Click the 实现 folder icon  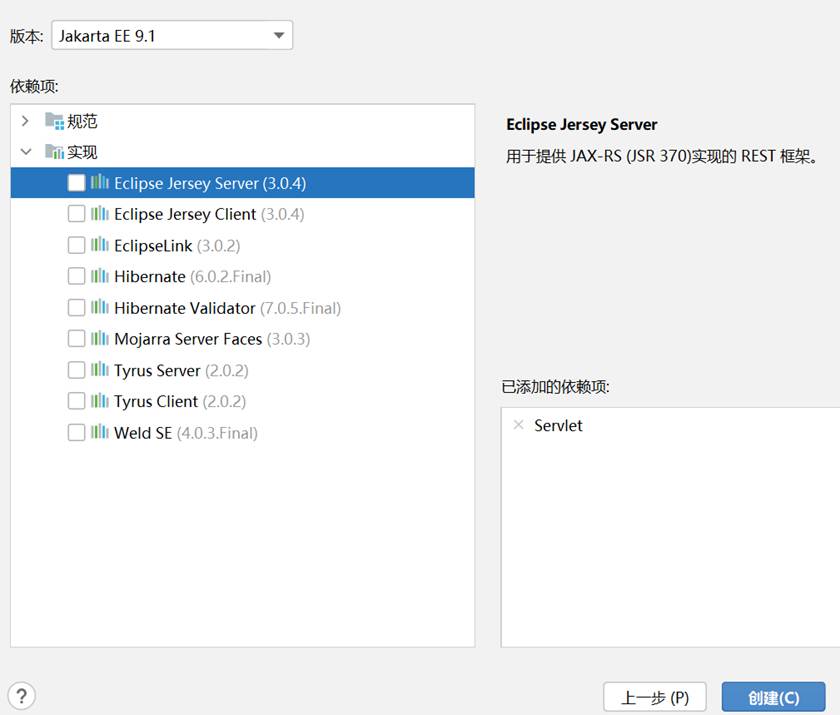point(55,152)
